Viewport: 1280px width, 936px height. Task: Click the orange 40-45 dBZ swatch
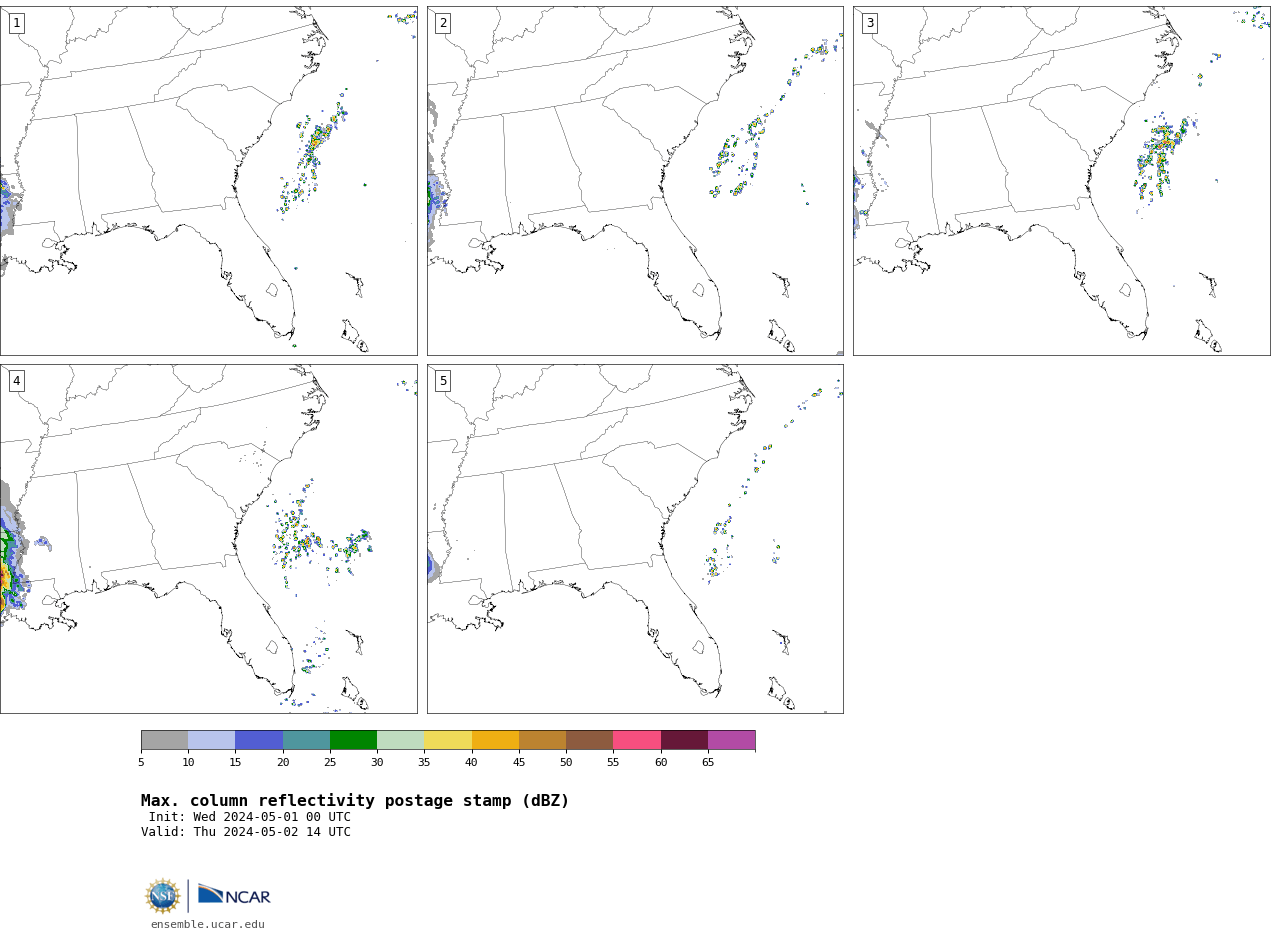click(495, 740)
